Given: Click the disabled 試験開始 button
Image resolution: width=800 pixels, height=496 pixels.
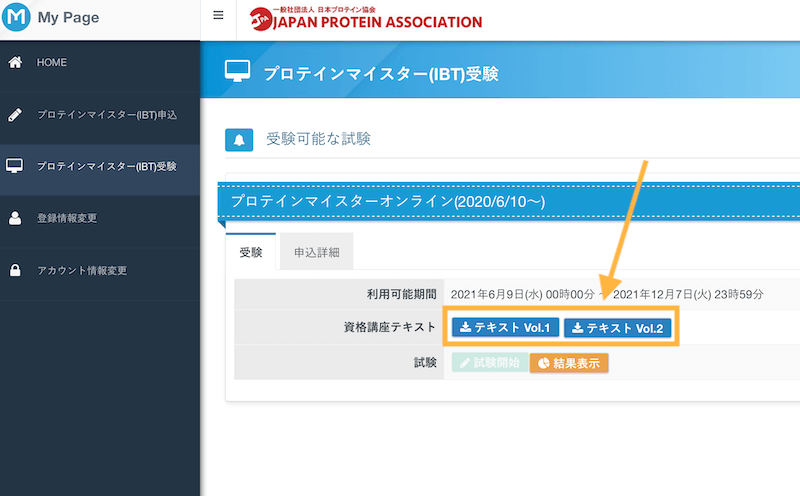Looking at the screenshot, I should (x=490, y=363).
